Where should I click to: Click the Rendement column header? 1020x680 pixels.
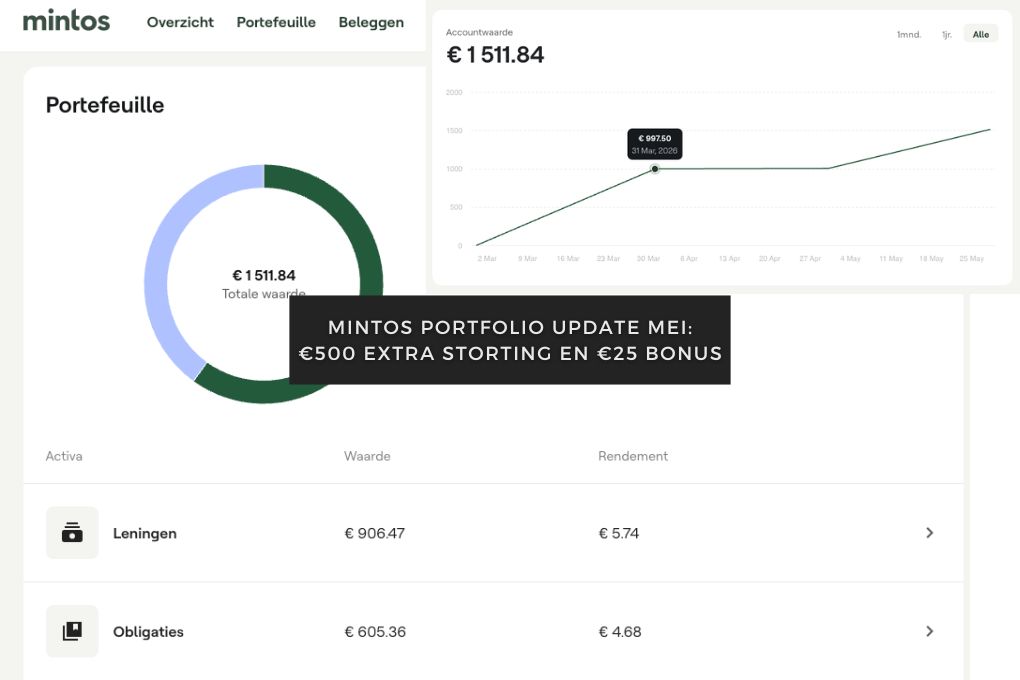point(633,456)
